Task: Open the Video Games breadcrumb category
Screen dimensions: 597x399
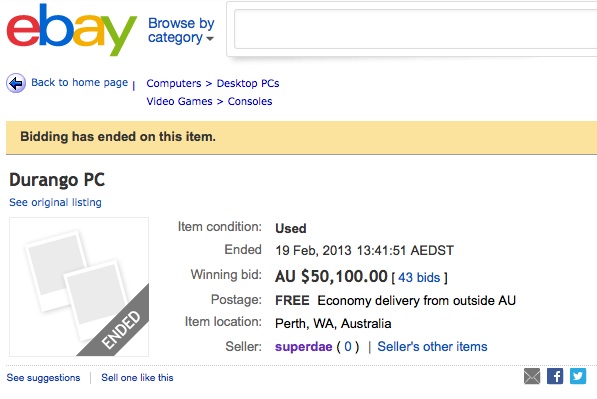Action: click(x=179, y=101)
